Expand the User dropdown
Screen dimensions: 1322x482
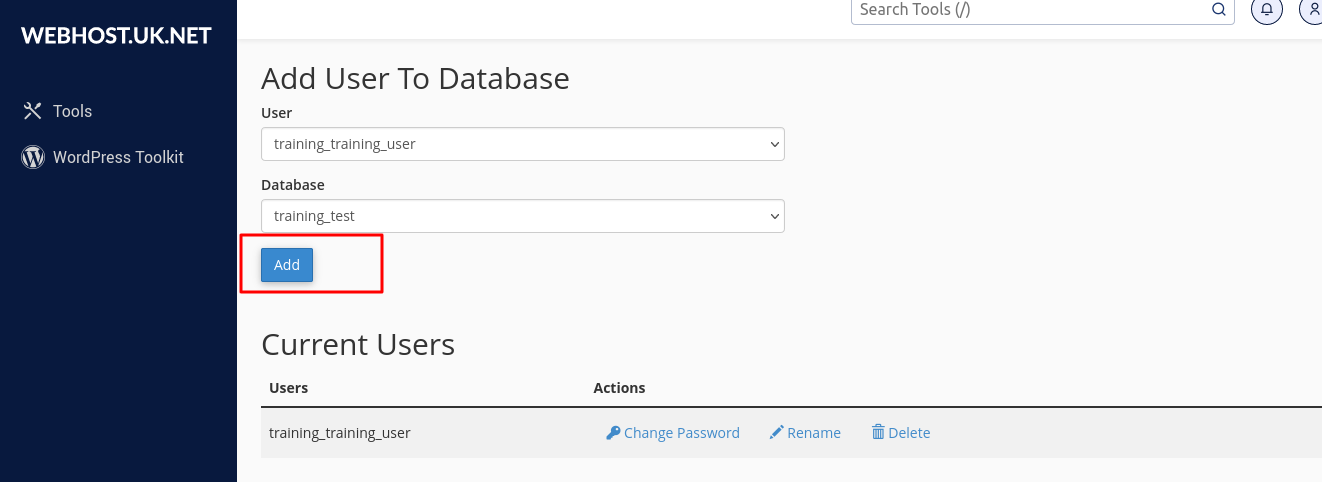(522, 144)
